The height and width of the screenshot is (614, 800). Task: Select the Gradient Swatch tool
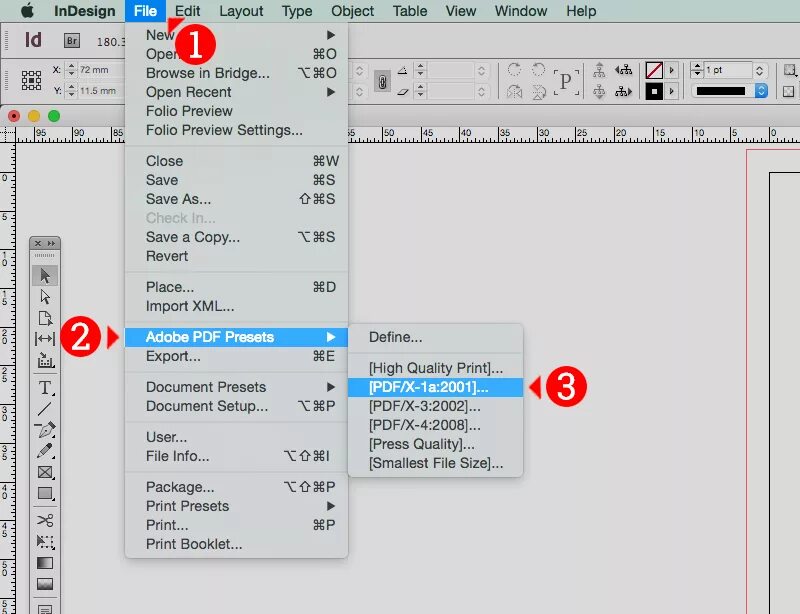coord(45,563)
